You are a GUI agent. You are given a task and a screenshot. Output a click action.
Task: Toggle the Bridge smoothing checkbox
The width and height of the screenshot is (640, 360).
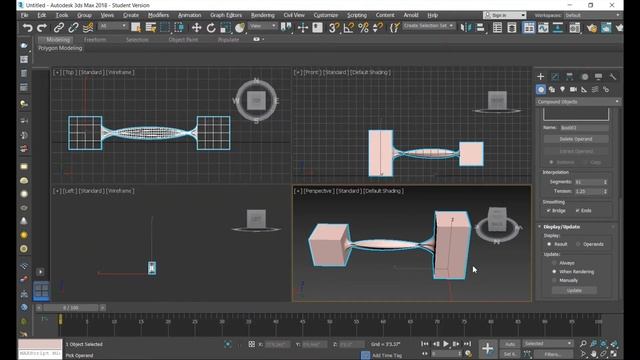(549, 211)
